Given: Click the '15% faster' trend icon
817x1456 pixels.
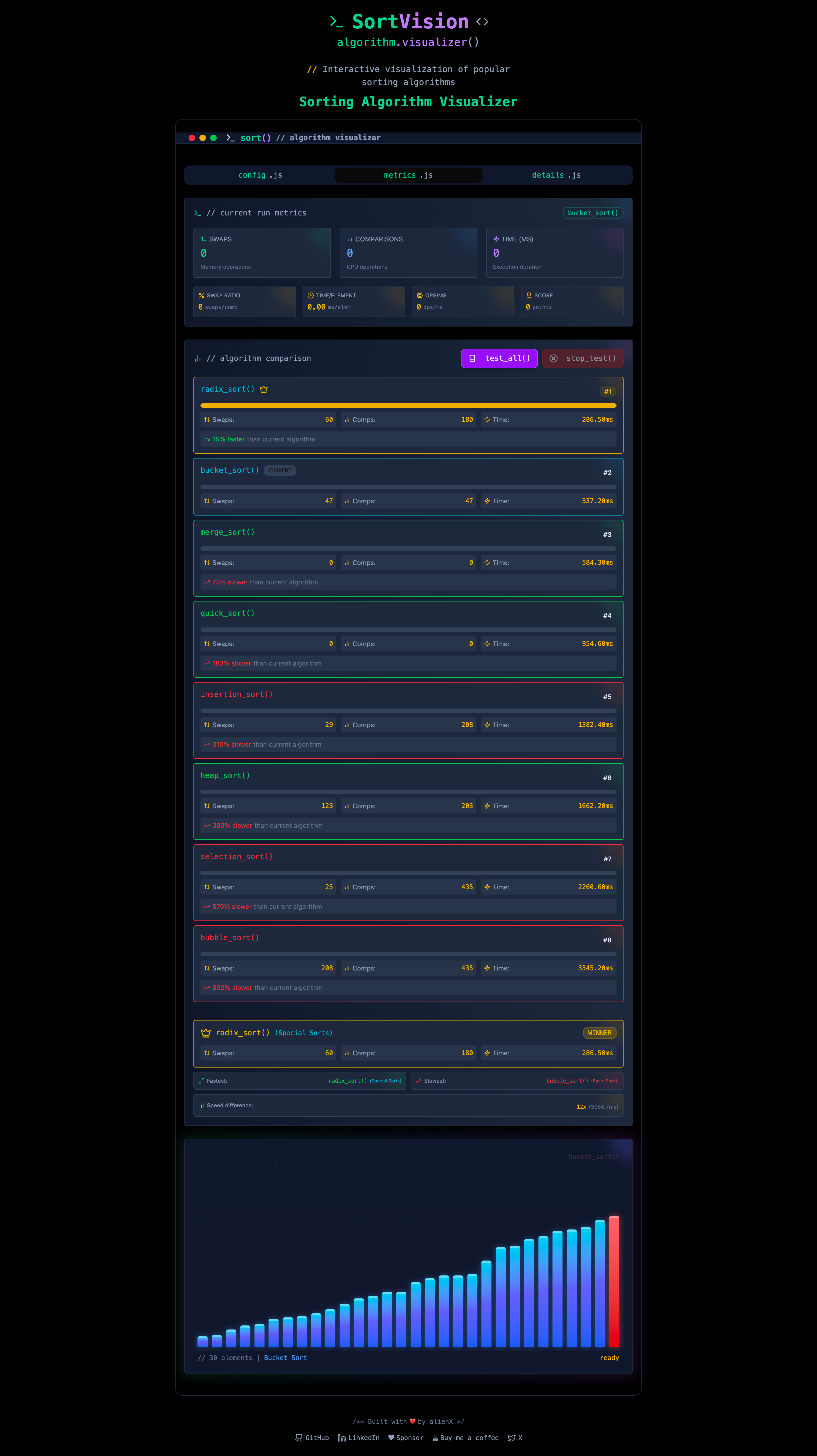Looking at the screenshot, I should 207,439.
